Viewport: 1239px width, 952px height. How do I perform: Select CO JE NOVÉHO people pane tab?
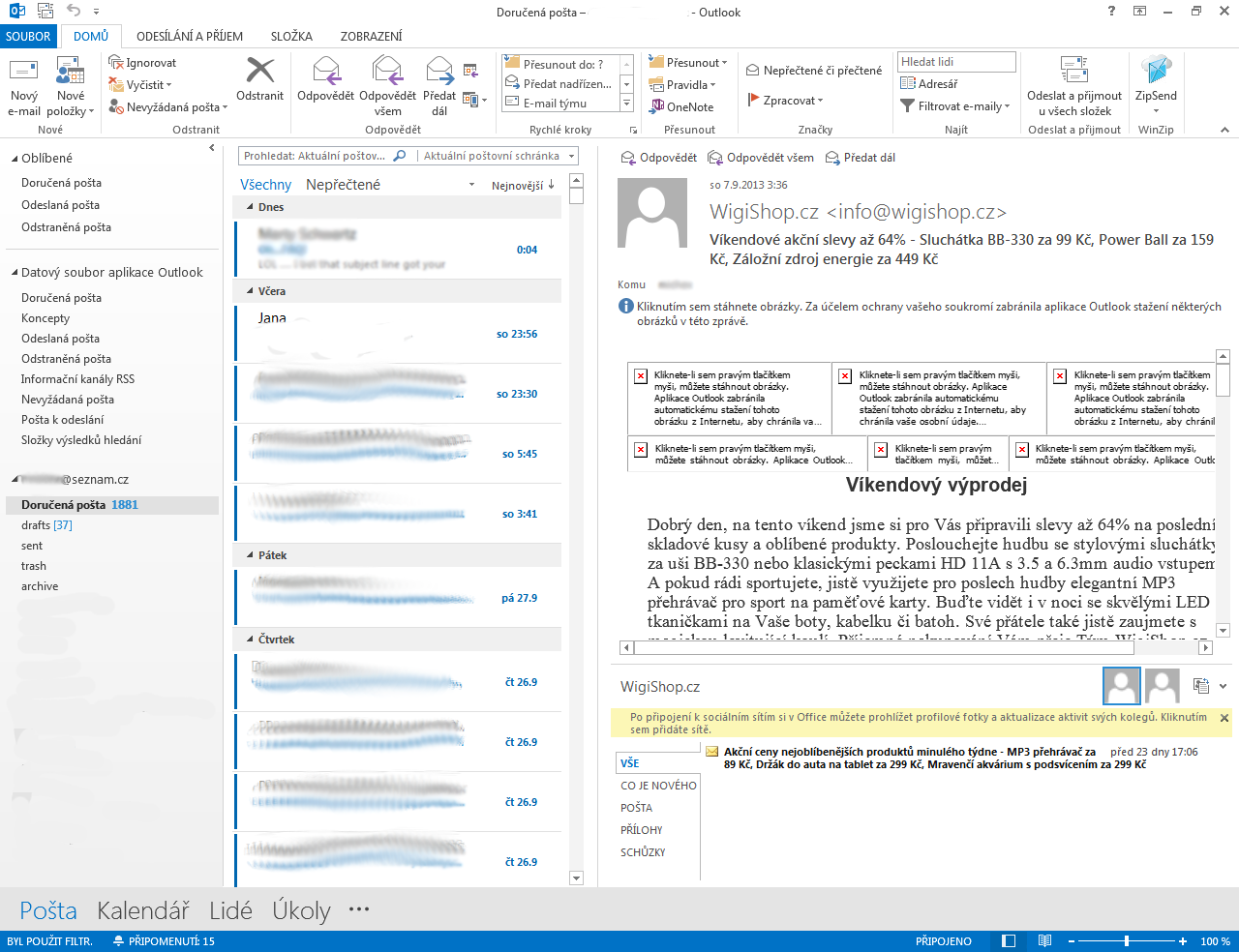(x=658, y=786)
